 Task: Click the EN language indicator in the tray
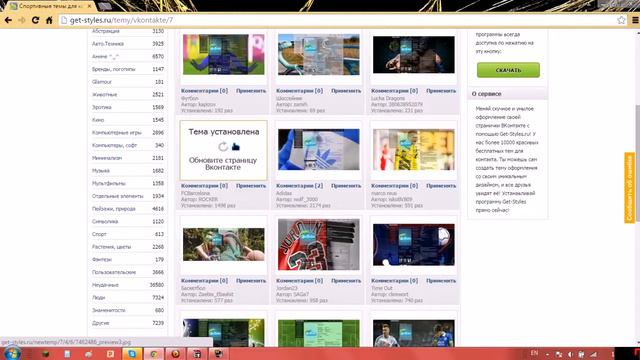(x=534, y=353)
